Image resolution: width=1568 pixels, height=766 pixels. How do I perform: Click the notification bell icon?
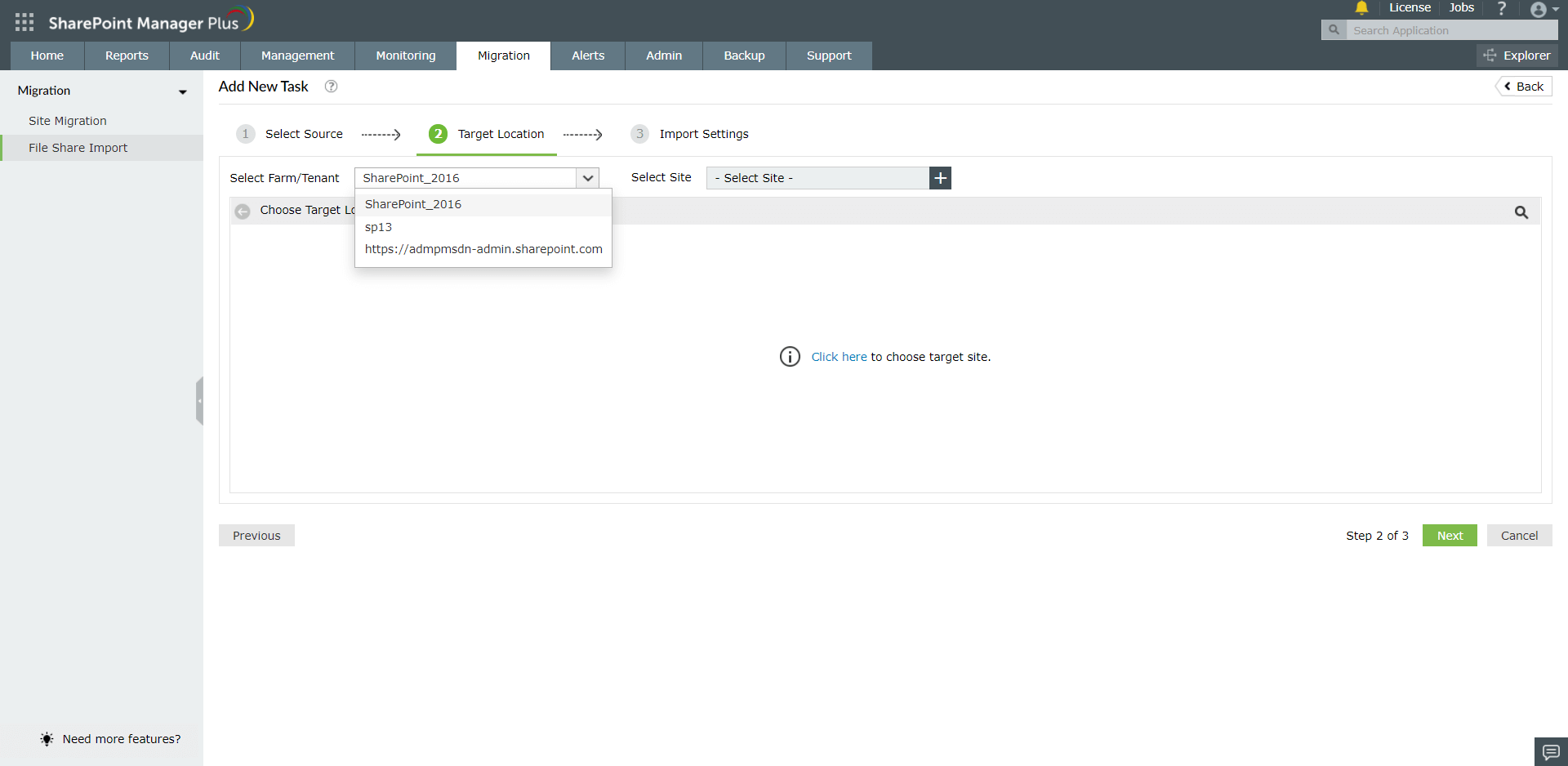click(x=1361, y=8)
